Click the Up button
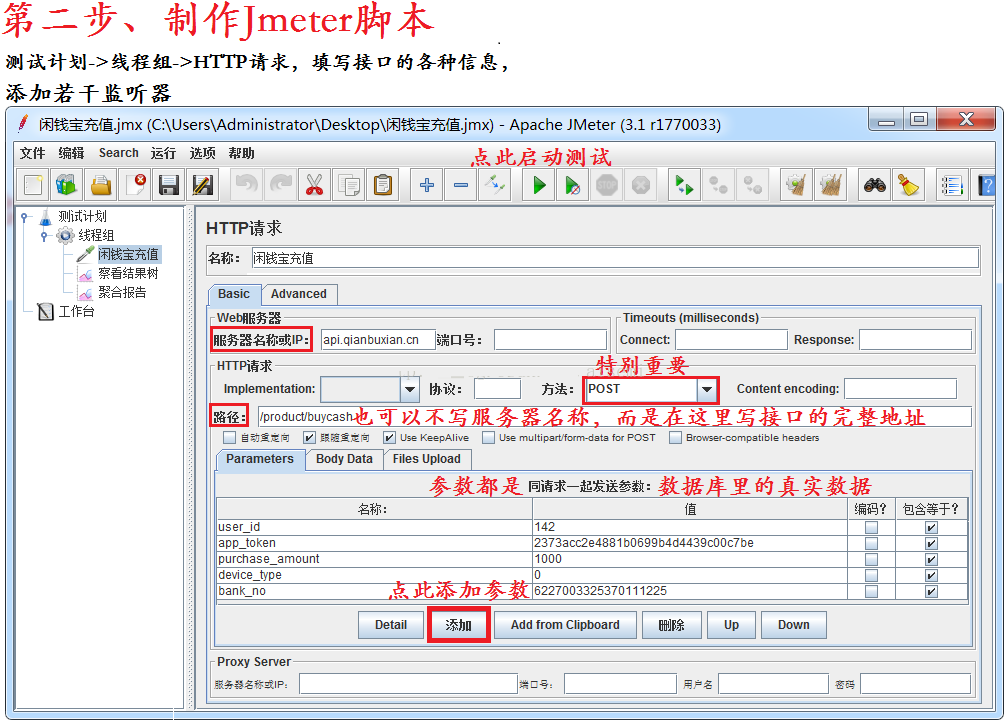Image resolution: width=1004 pixels, height=721 pixels. pos(731,625)
